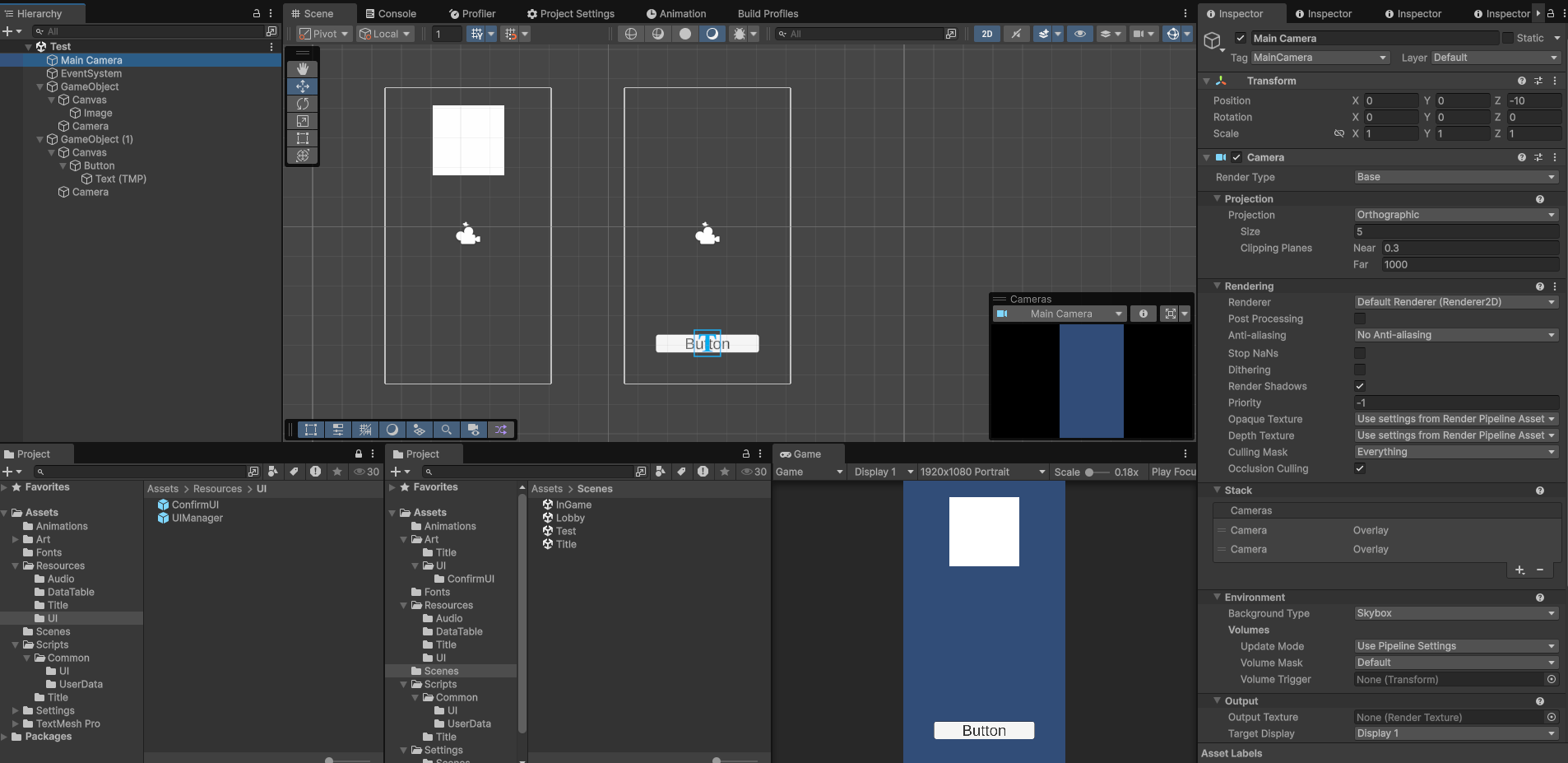Open the Animation tab
1568x763 pixels.
coord(676,13)
